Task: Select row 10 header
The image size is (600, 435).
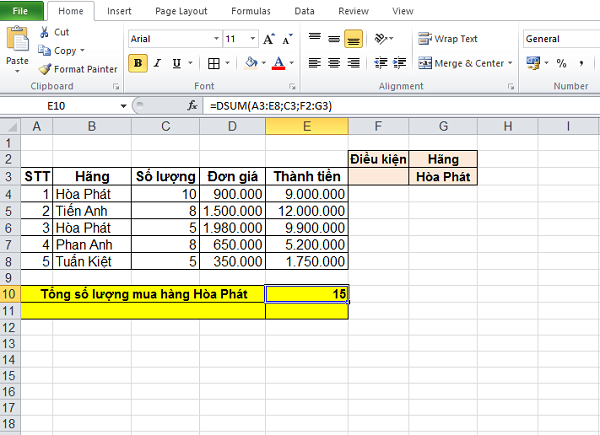Action: (x=10, y=294)
